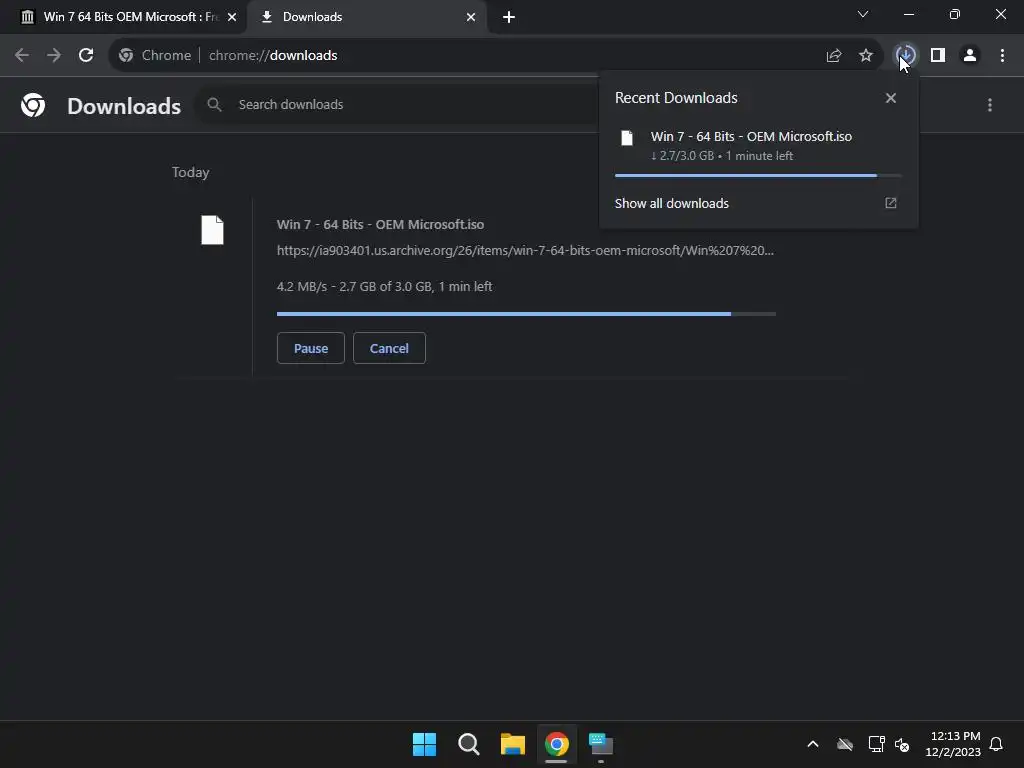This screenshot has width=1024, height=768.
Task: Click the Win 7 ISO file name on page
Action: (x=380, y=225)
